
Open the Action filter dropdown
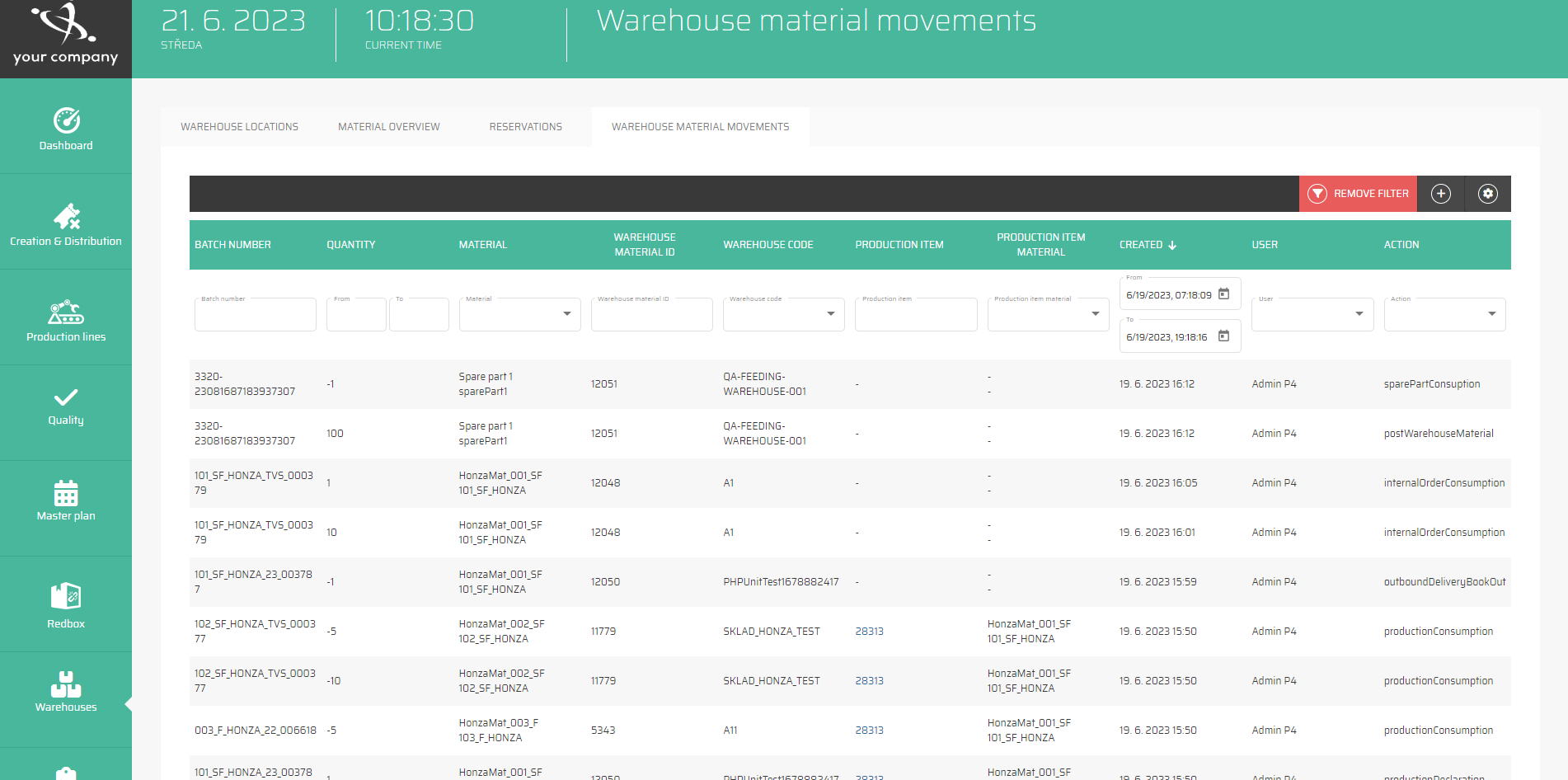pyautogui.click(x=1492, y=314)
